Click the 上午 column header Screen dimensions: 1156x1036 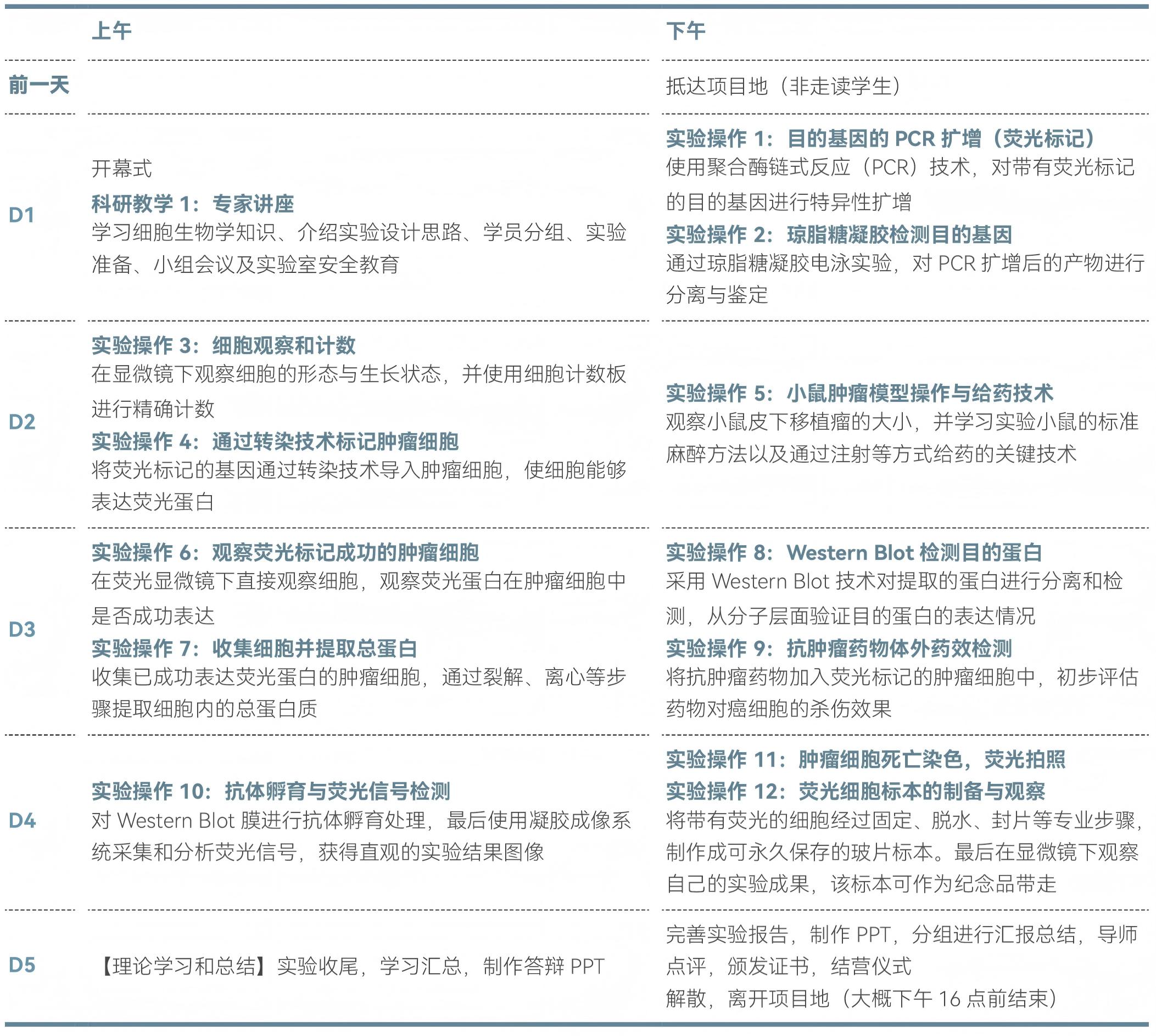coord(111,31)
